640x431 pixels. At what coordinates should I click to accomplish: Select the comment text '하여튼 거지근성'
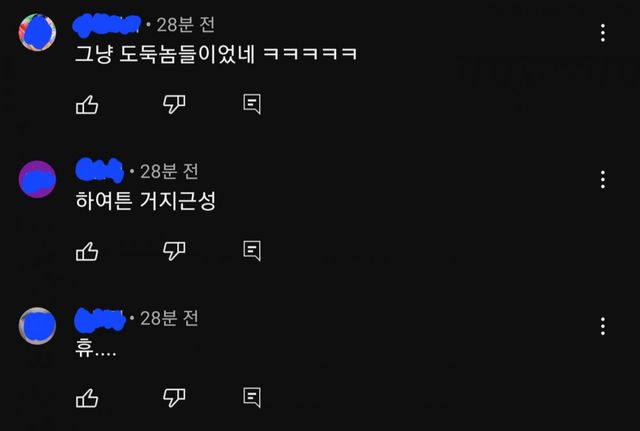point(145,201)
